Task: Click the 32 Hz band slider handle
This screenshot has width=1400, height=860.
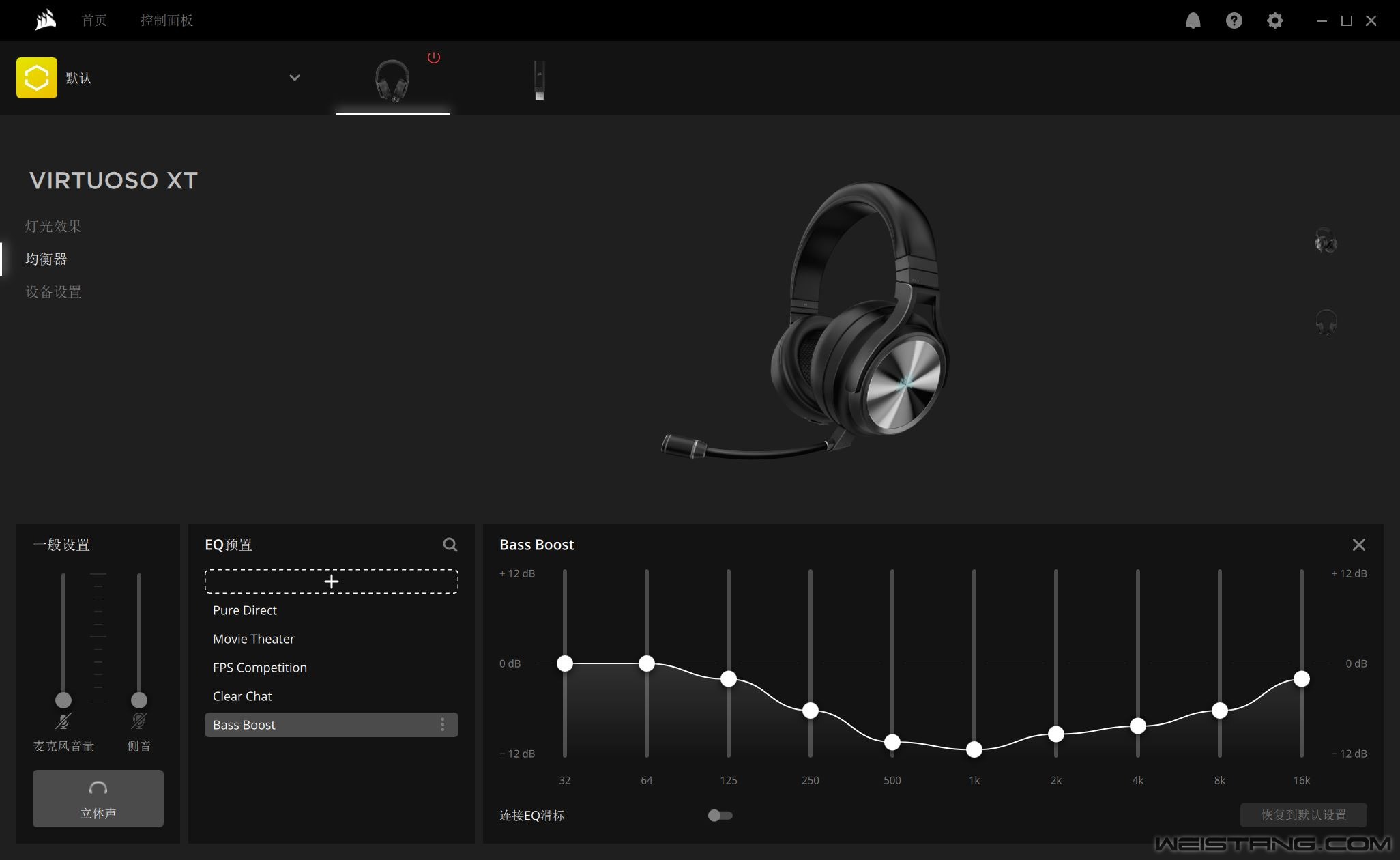Action: point(565,663)
